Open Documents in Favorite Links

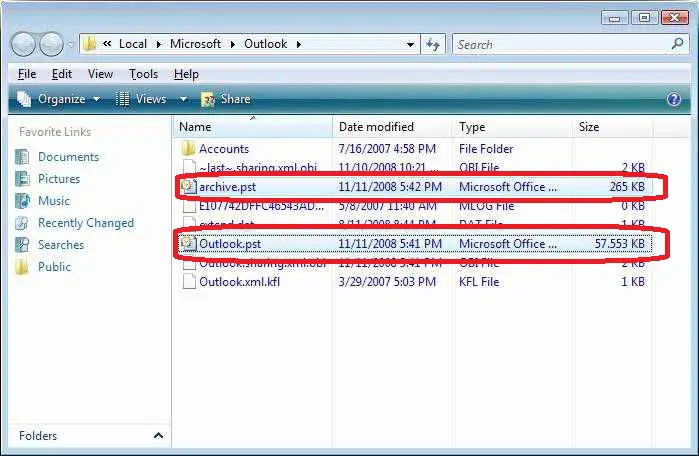[68, 157]
